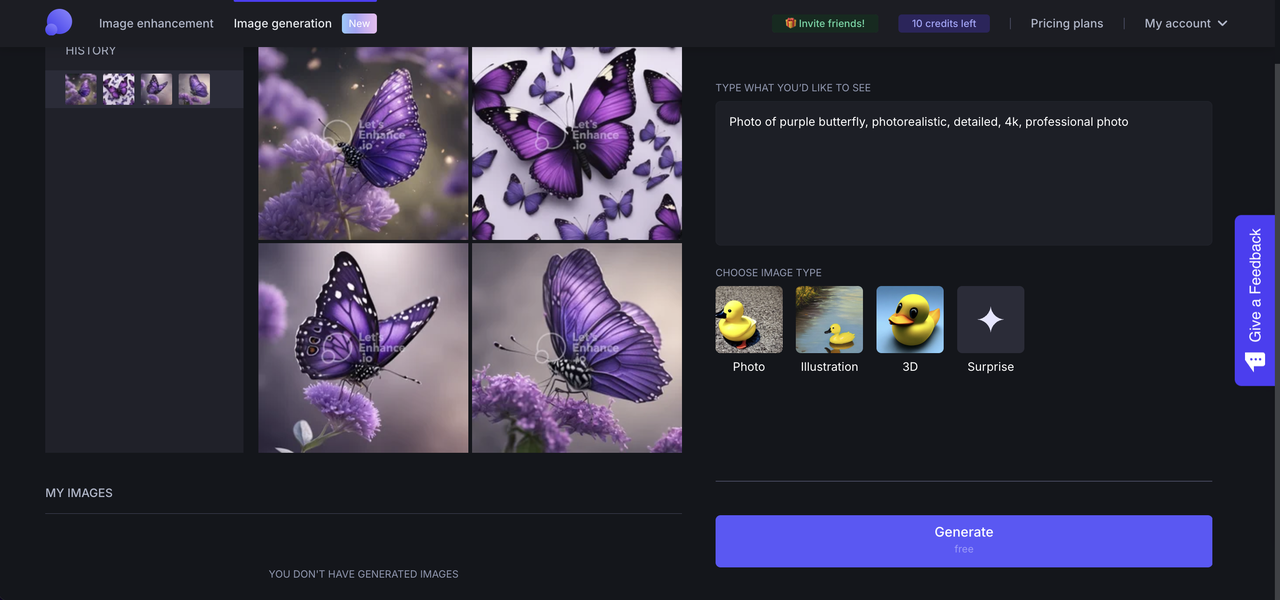The height and width of the screenshot is (600, 1280).
Task: Open the Image generation tab
Action: click(283, 23)
